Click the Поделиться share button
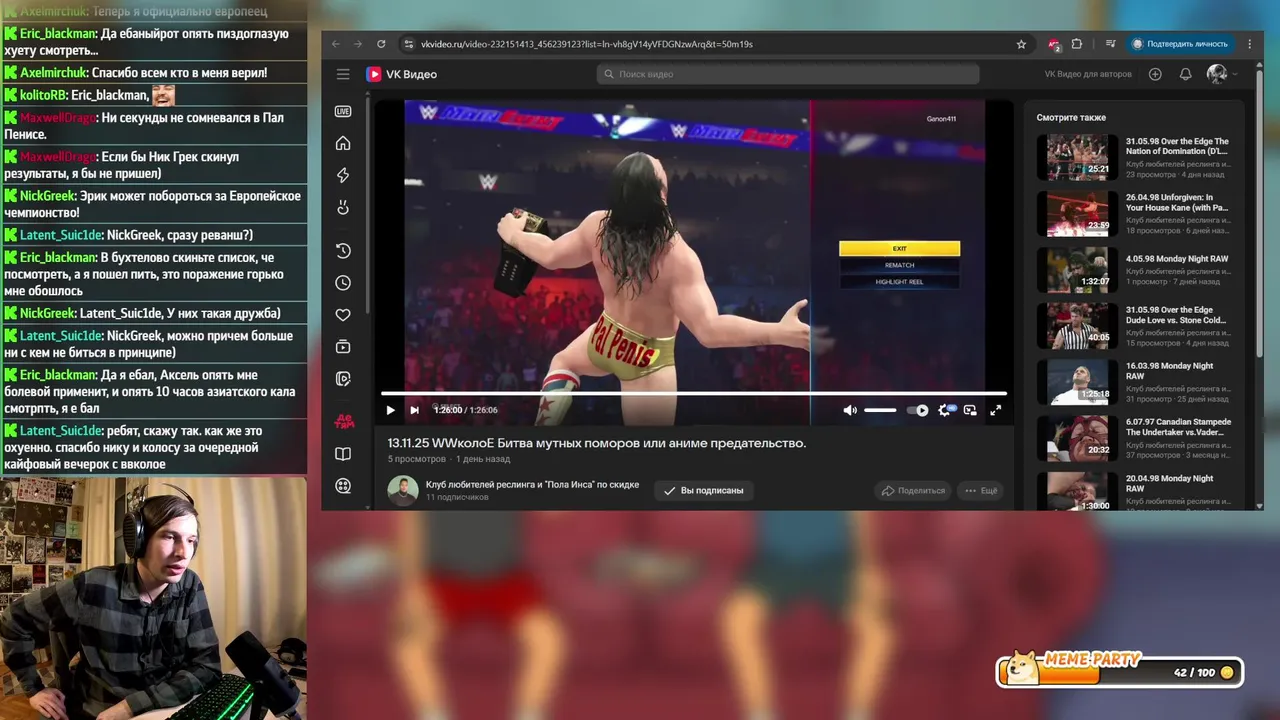This screenshot has height=720, width=1280. pyautogui.click(x=912, y=491)
